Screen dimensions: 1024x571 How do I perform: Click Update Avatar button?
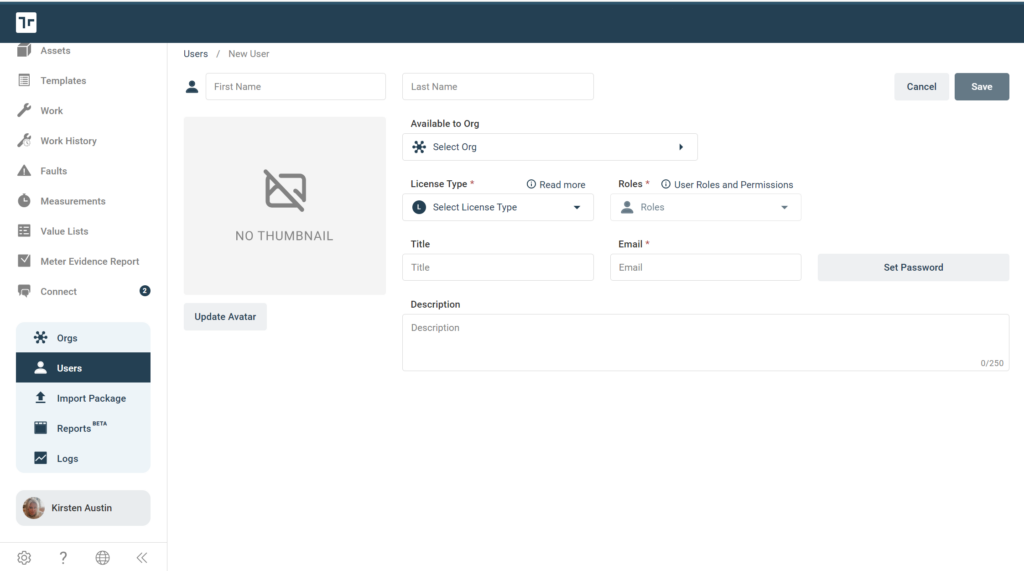tap(225, 316)
